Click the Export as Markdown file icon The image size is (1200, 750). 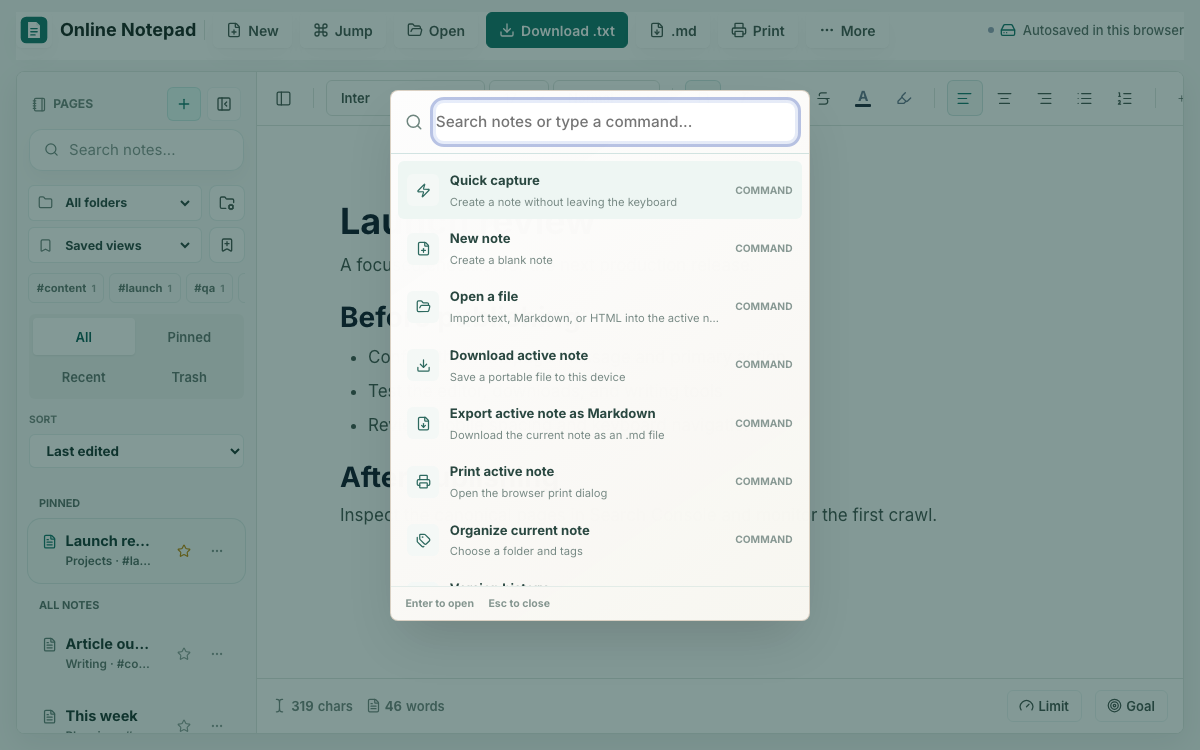click(x=423, y=423)
